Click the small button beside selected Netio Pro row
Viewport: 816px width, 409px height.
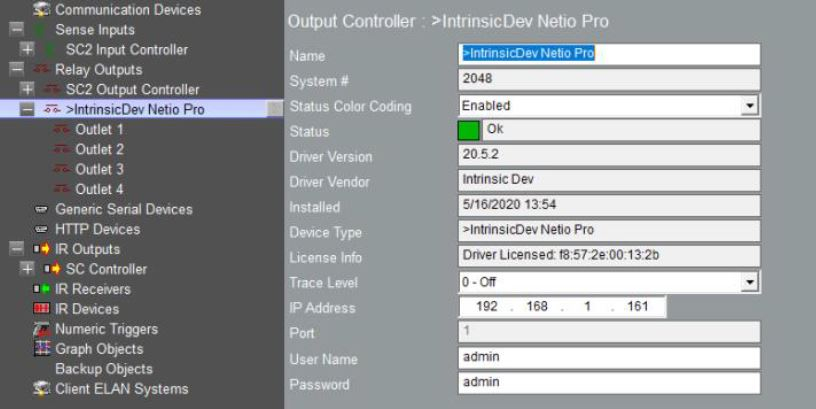275,109
